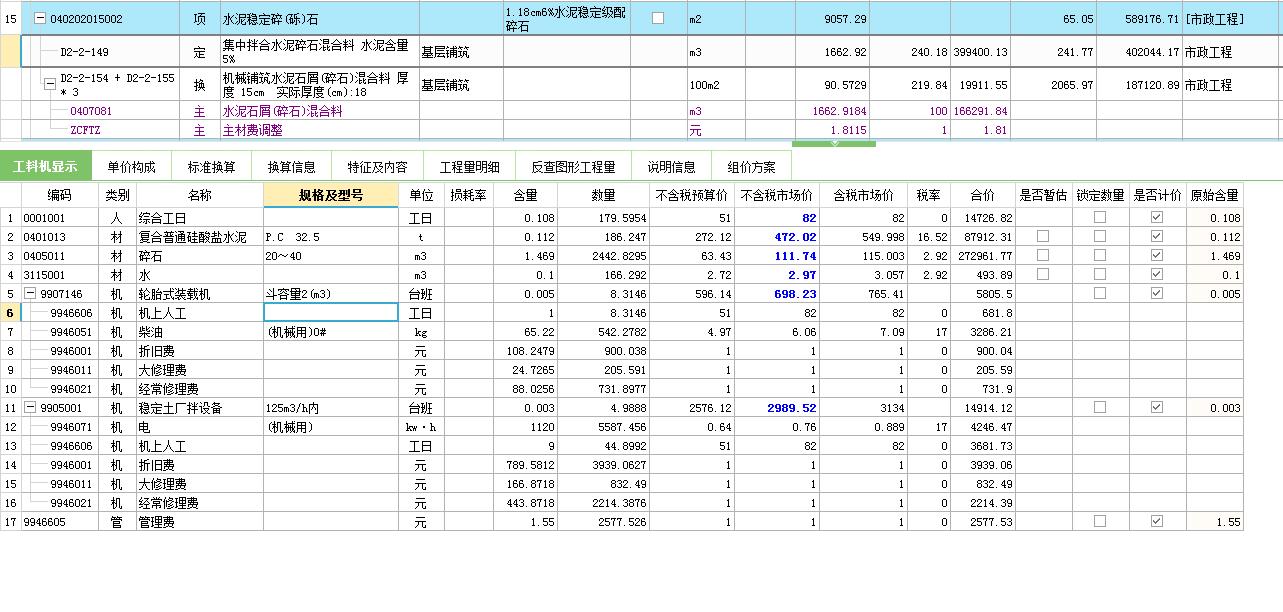Open the 换算信息 tab
The width and height of the screenshot is (1283, 612).
(x=291, y=167)
